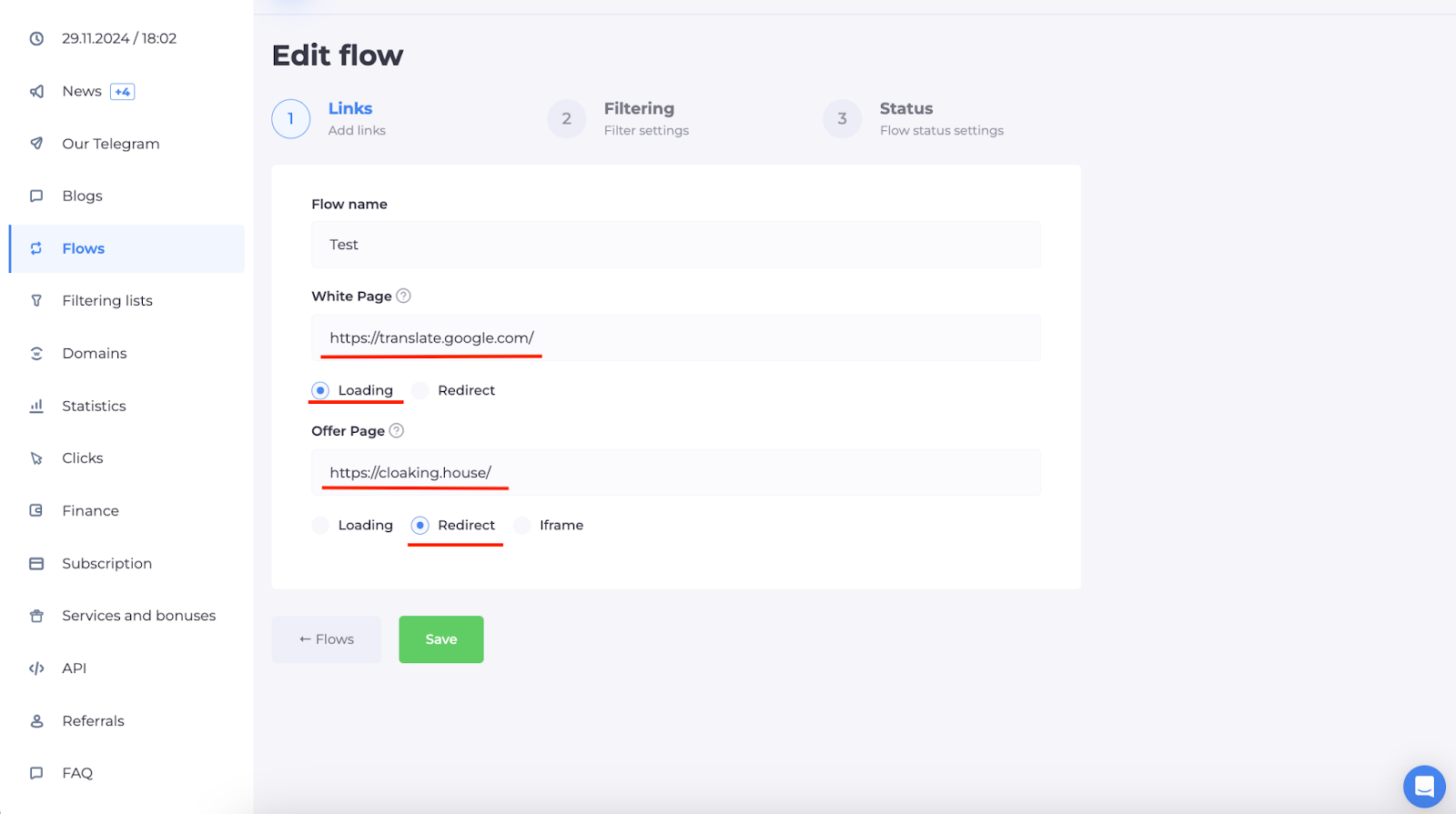Click the Services and bonuses gift icon
The width and height of the screenshot is (1456, 814).
[36, 616]
